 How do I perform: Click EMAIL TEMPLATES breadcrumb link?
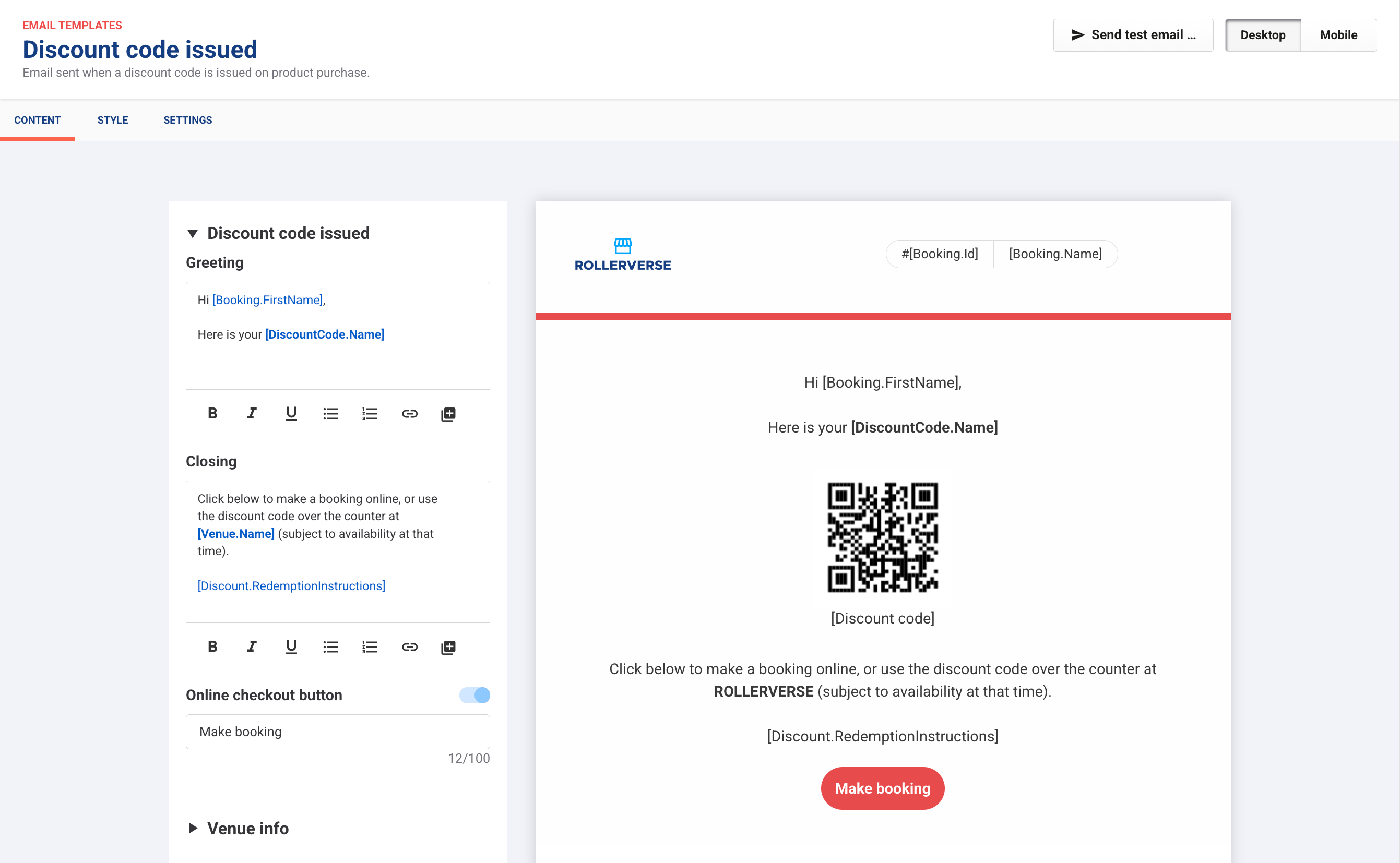(72, 25)
